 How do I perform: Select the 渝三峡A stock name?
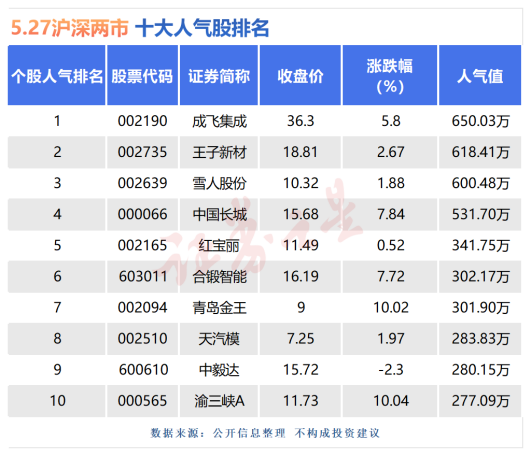click(x=219, y=401)
